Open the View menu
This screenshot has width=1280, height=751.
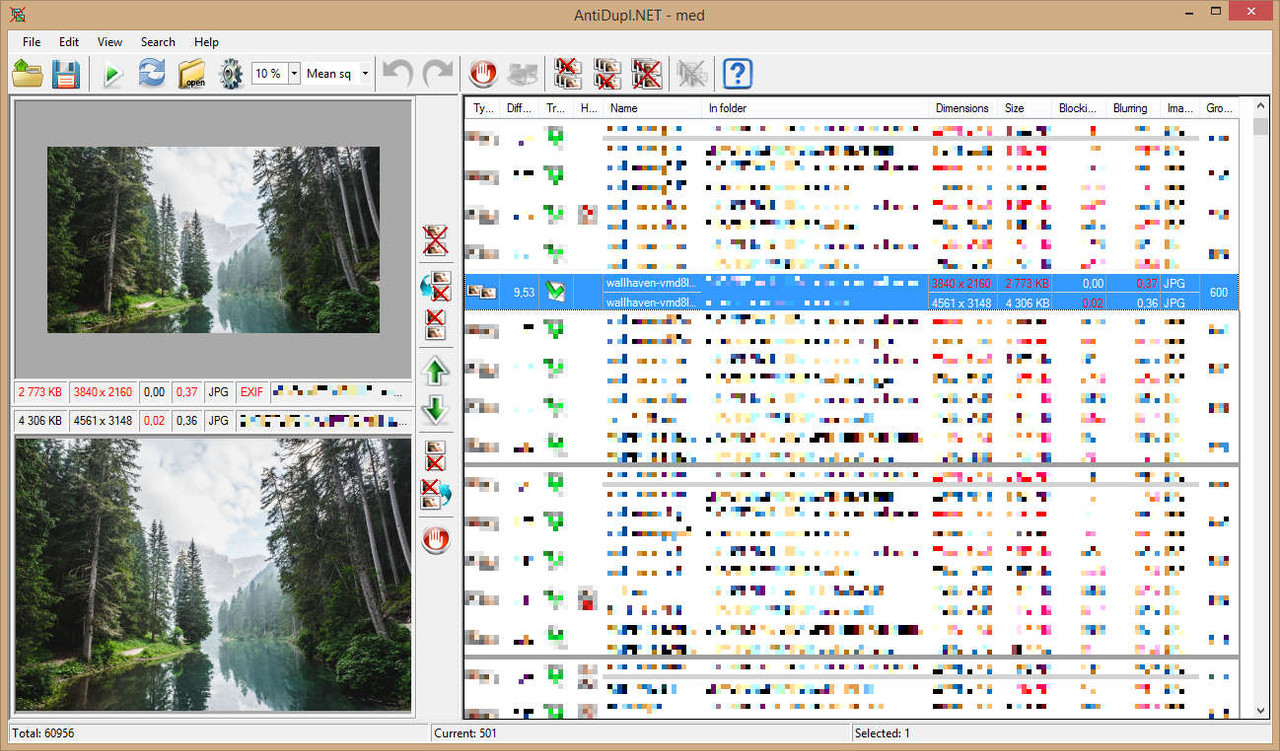pos(110,42)
